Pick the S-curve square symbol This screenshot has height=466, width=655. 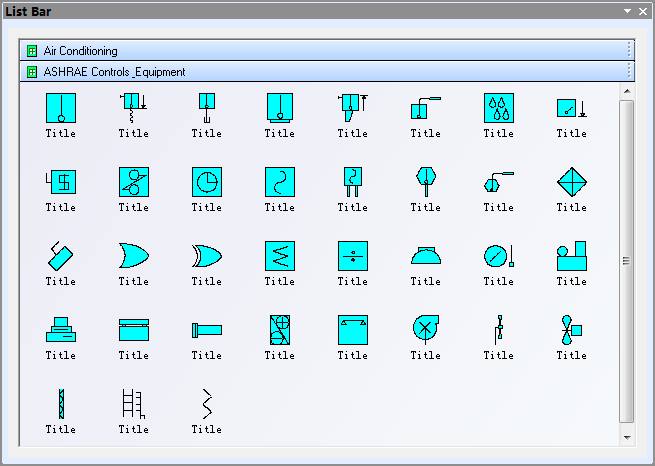(279, 181)
